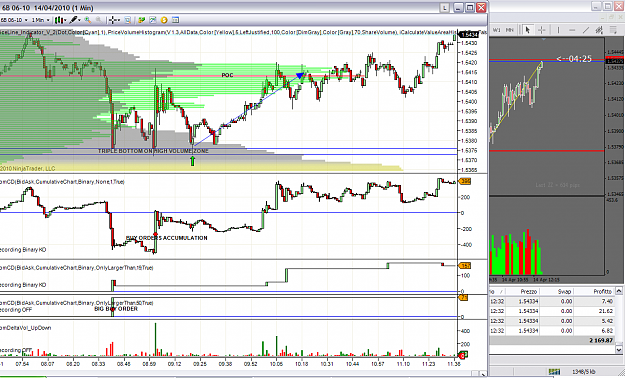Select the equidistant channel tool in right window

[599, 30]
